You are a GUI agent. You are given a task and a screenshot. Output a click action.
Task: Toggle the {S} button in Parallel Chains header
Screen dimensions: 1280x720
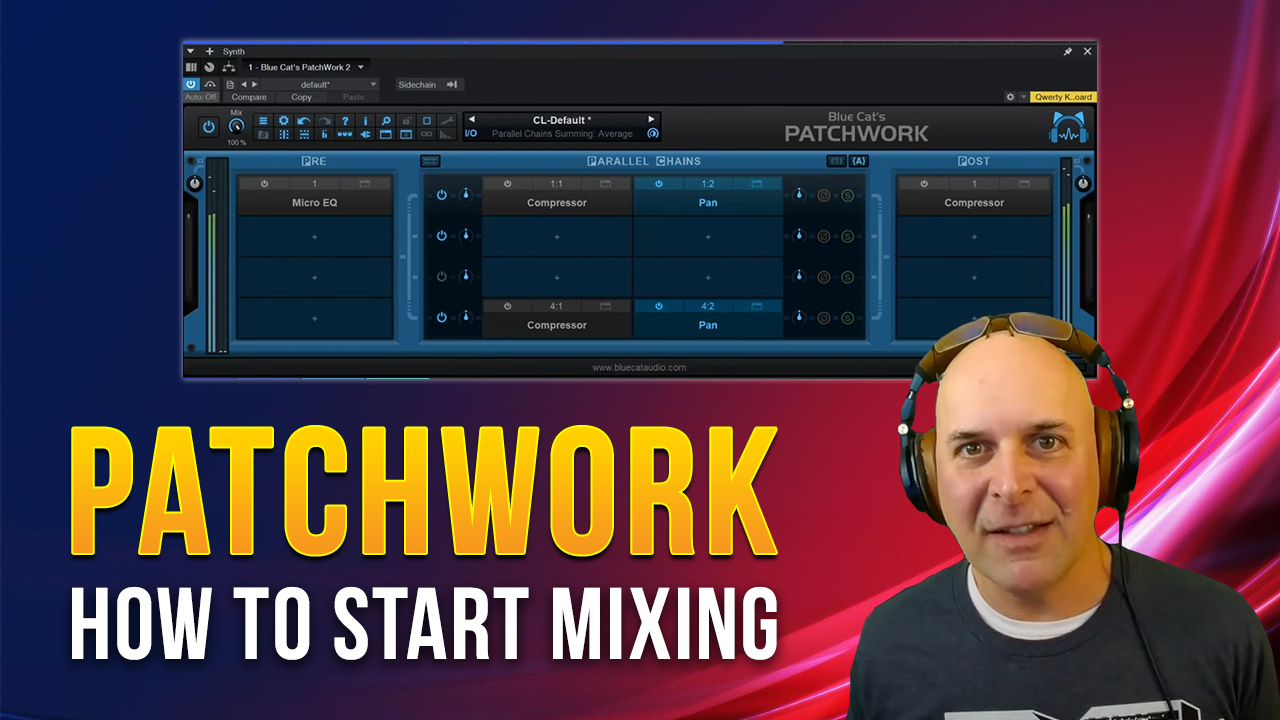click(x=837, y=161)
